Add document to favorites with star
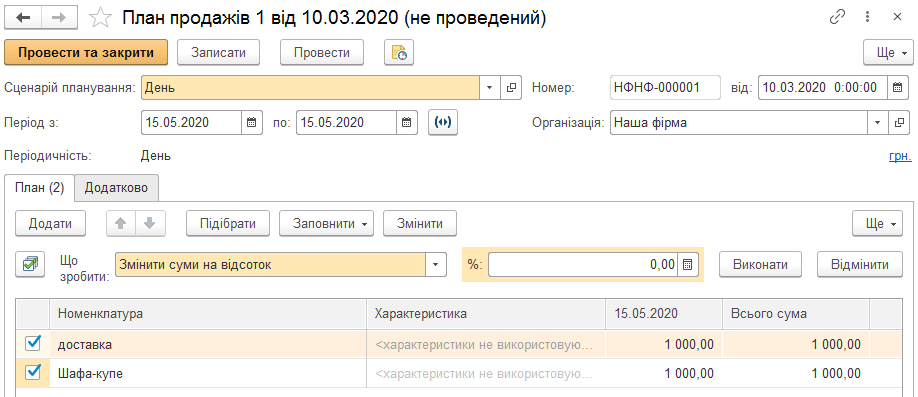Screen dimensions: 918x397 tap(100, 18)
